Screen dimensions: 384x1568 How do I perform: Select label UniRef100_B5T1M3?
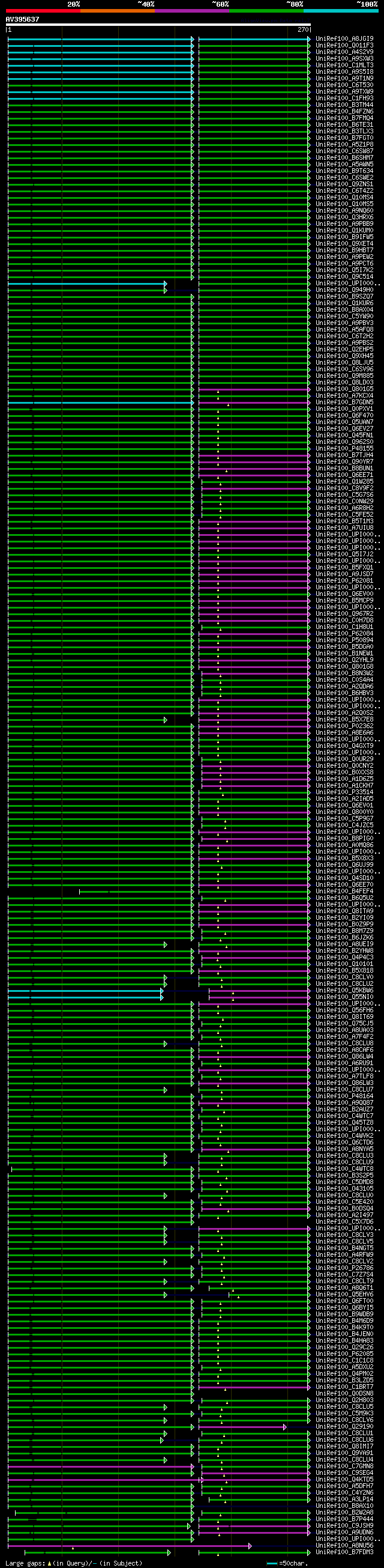344,521
